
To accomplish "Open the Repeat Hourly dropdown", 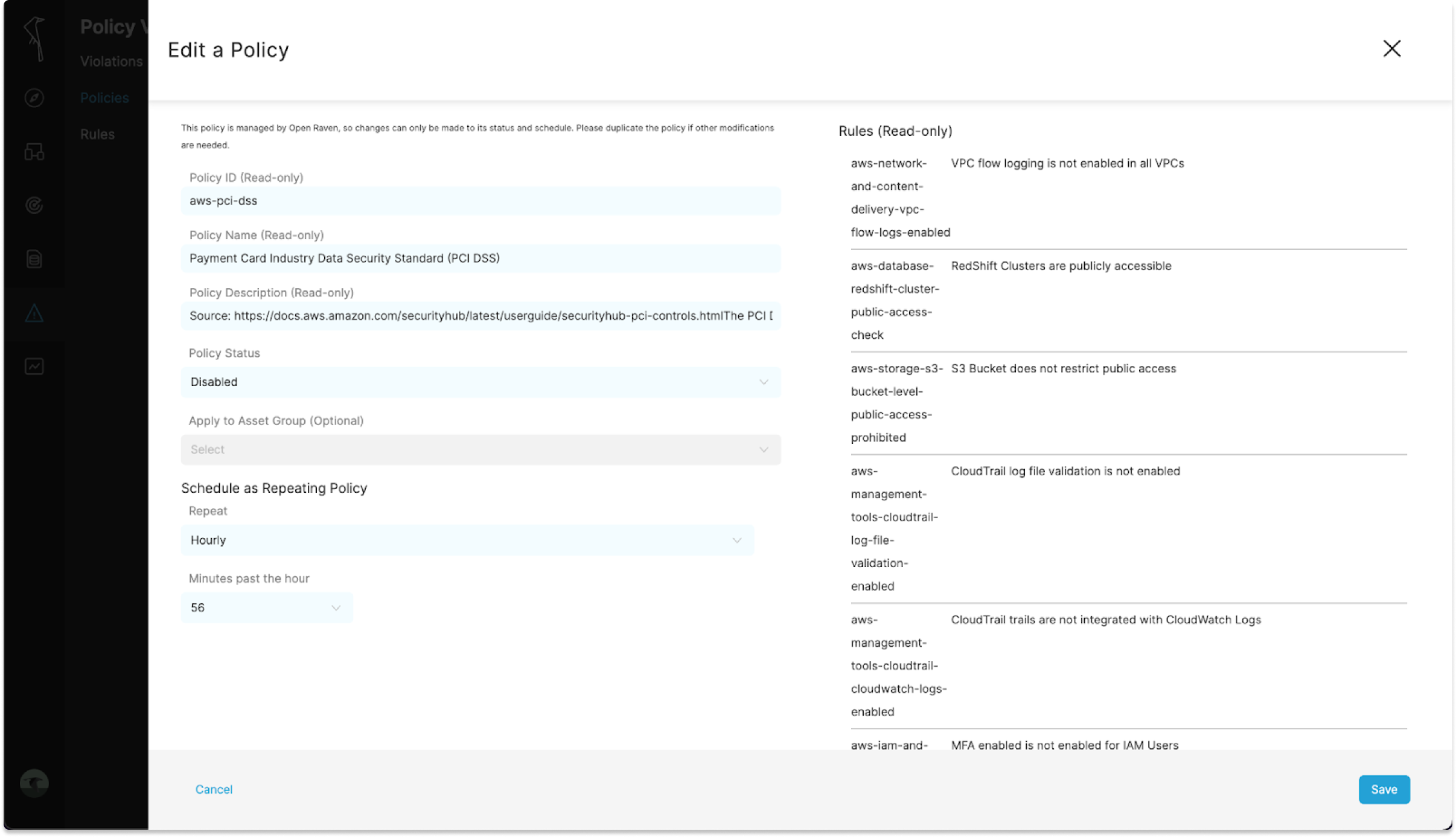I will tap(467, 540).
